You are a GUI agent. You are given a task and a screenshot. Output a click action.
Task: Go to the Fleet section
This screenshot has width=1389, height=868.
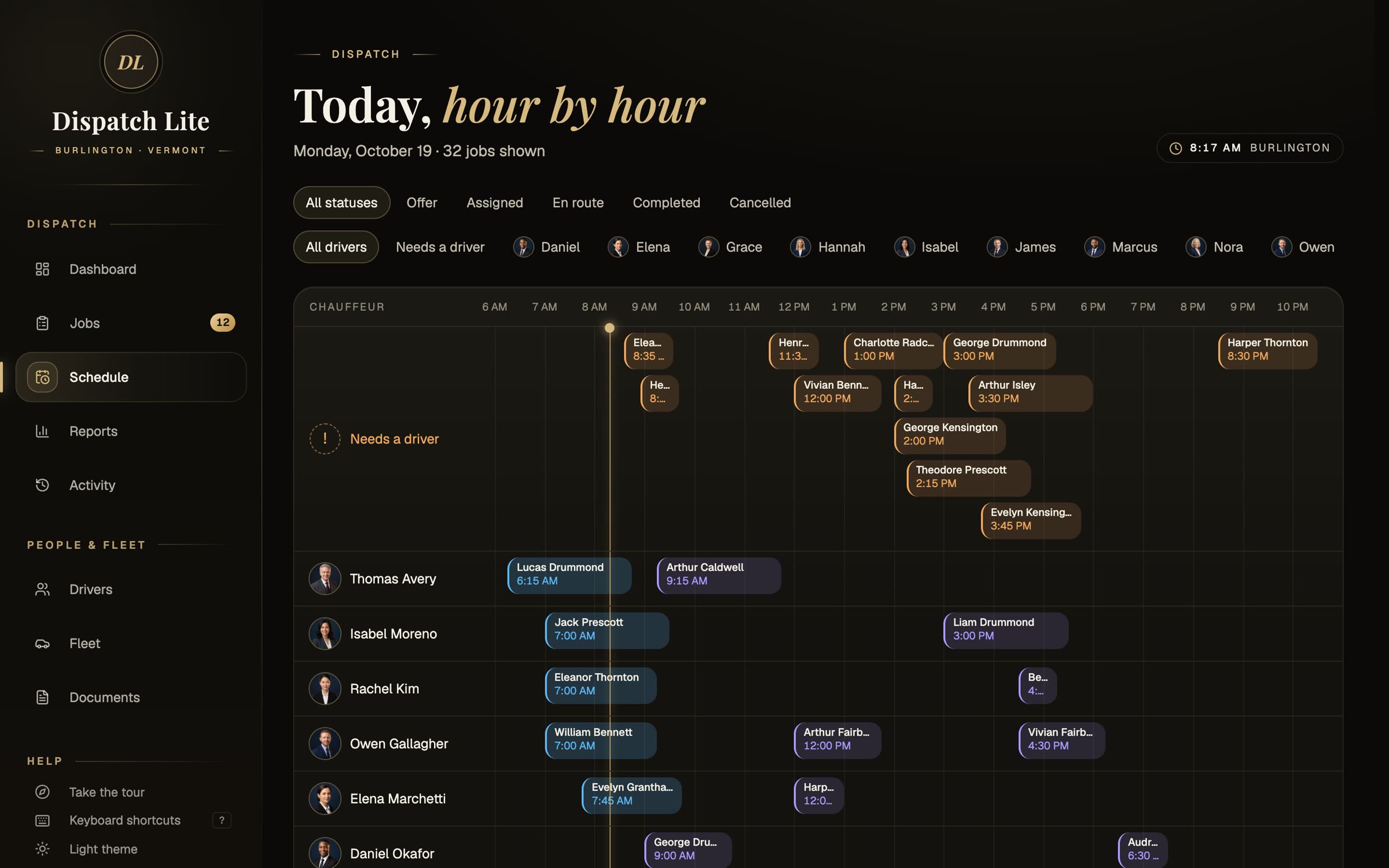point(131,643)
